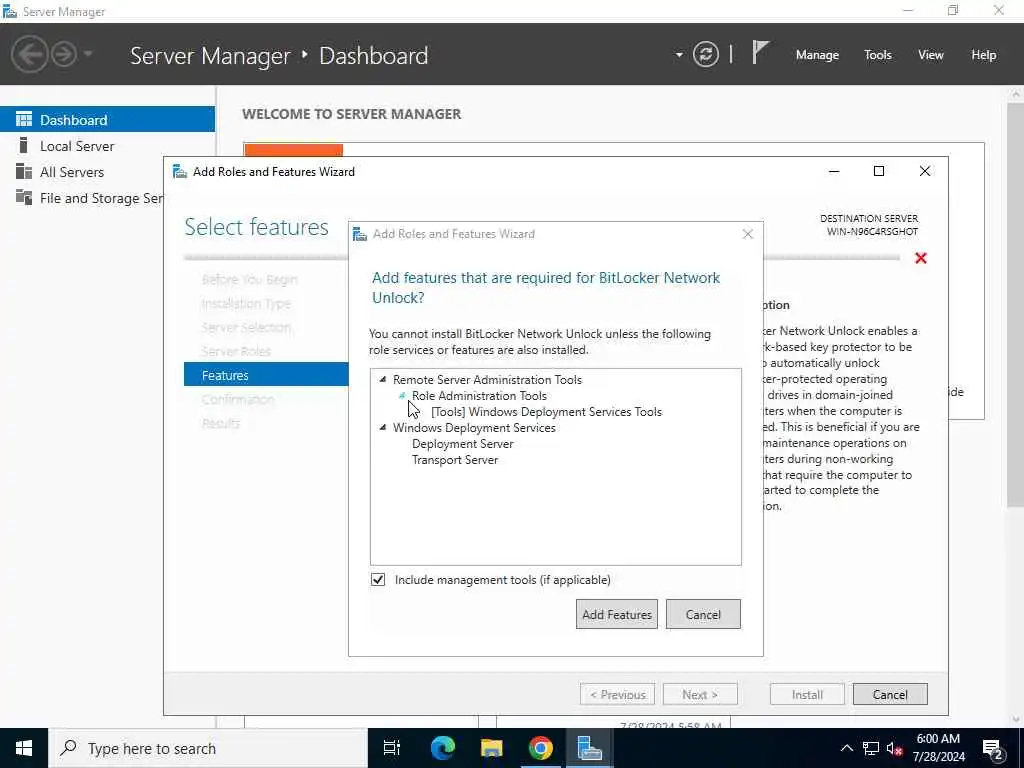Open the Manage menu
The width and height of the screenshot is (1024, 768).
point(817,55)
